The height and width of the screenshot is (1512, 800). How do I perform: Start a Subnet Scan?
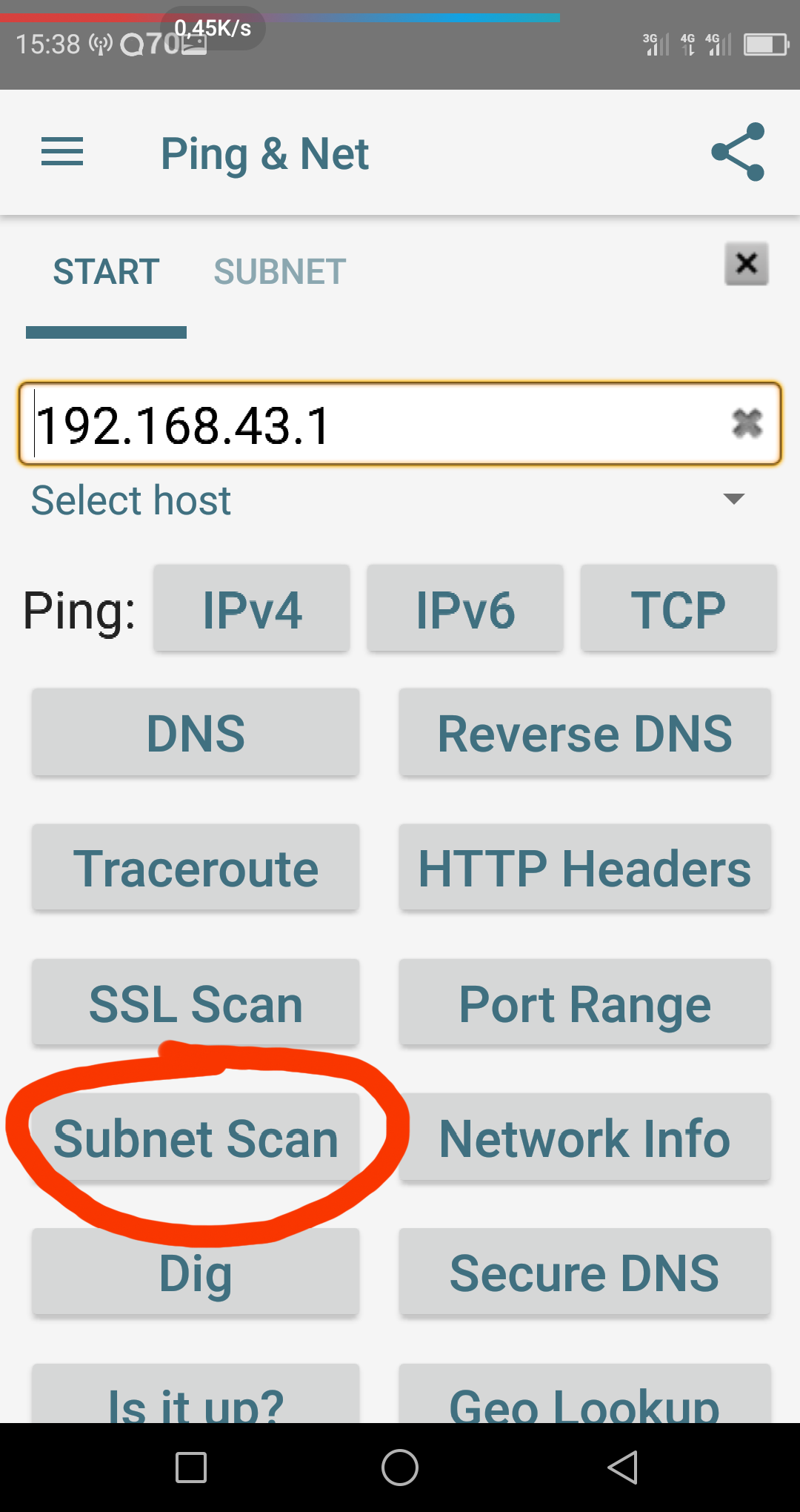point(196,1138)
